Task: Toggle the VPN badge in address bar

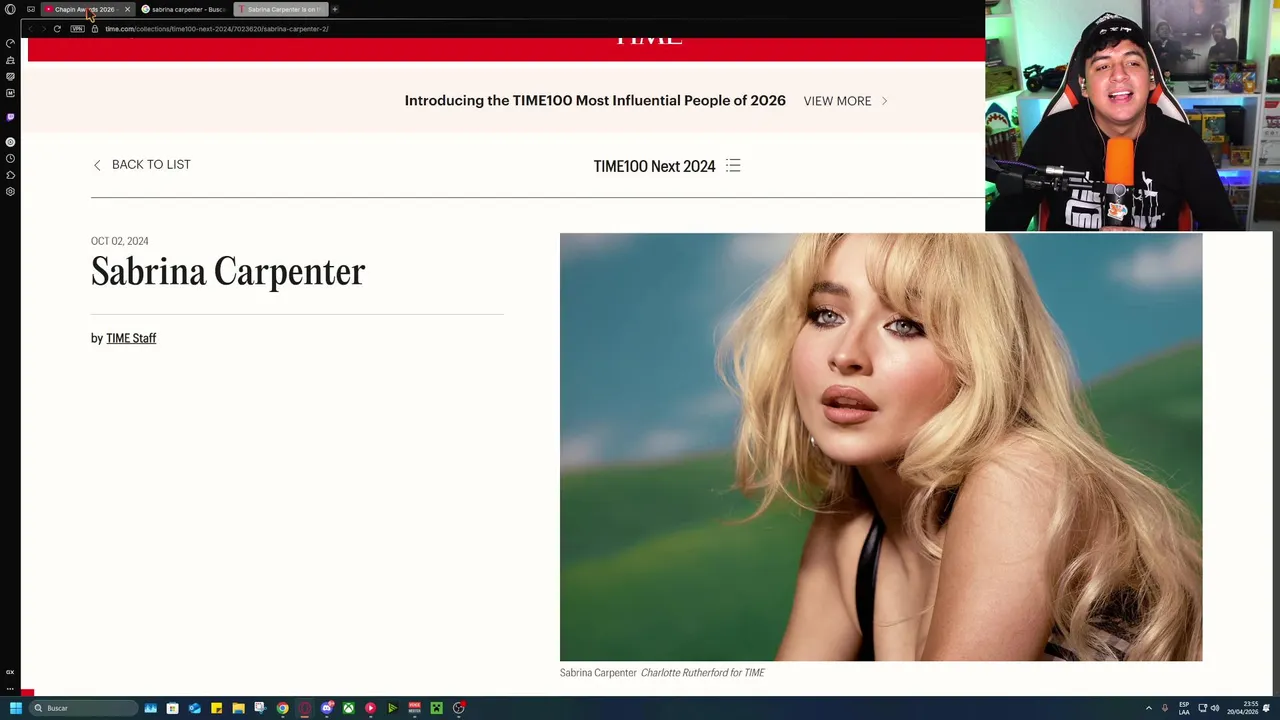Action: 77,29
